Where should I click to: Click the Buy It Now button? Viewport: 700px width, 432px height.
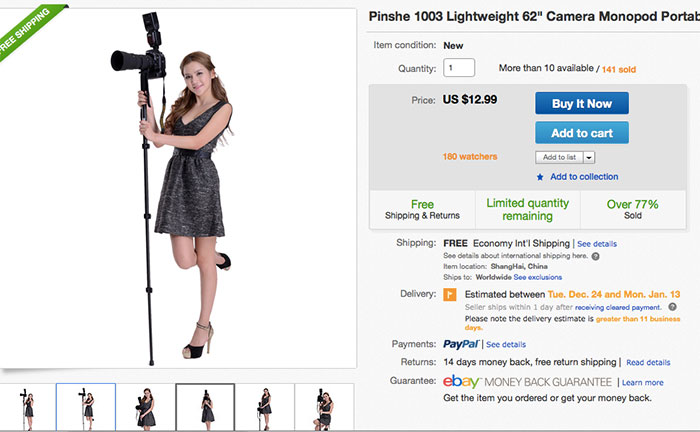(582, 103)
